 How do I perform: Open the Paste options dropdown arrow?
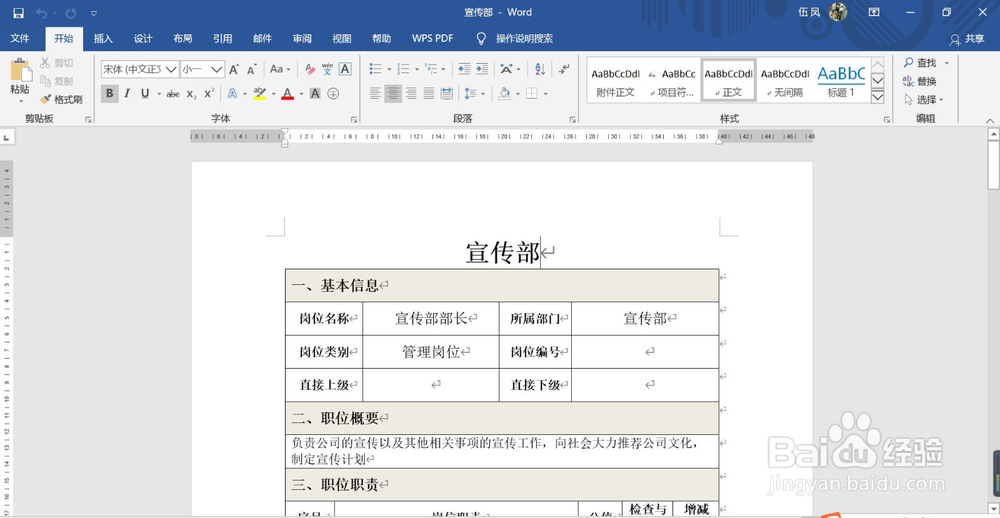coord(20,101)
